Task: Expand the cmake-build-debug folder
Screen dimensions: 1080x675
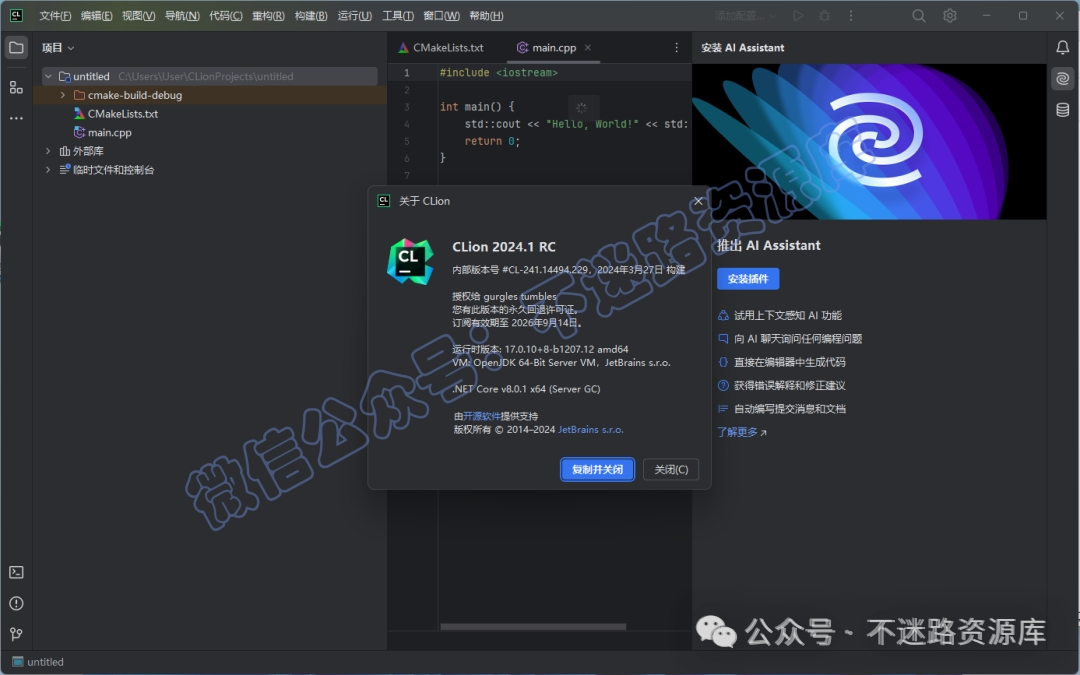Action: [x=63, y=95]
